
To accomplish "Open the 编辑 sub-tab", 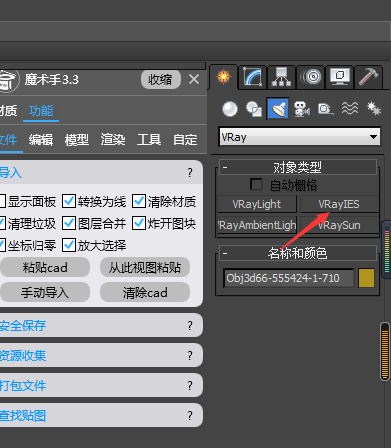I will coord(41,140).
